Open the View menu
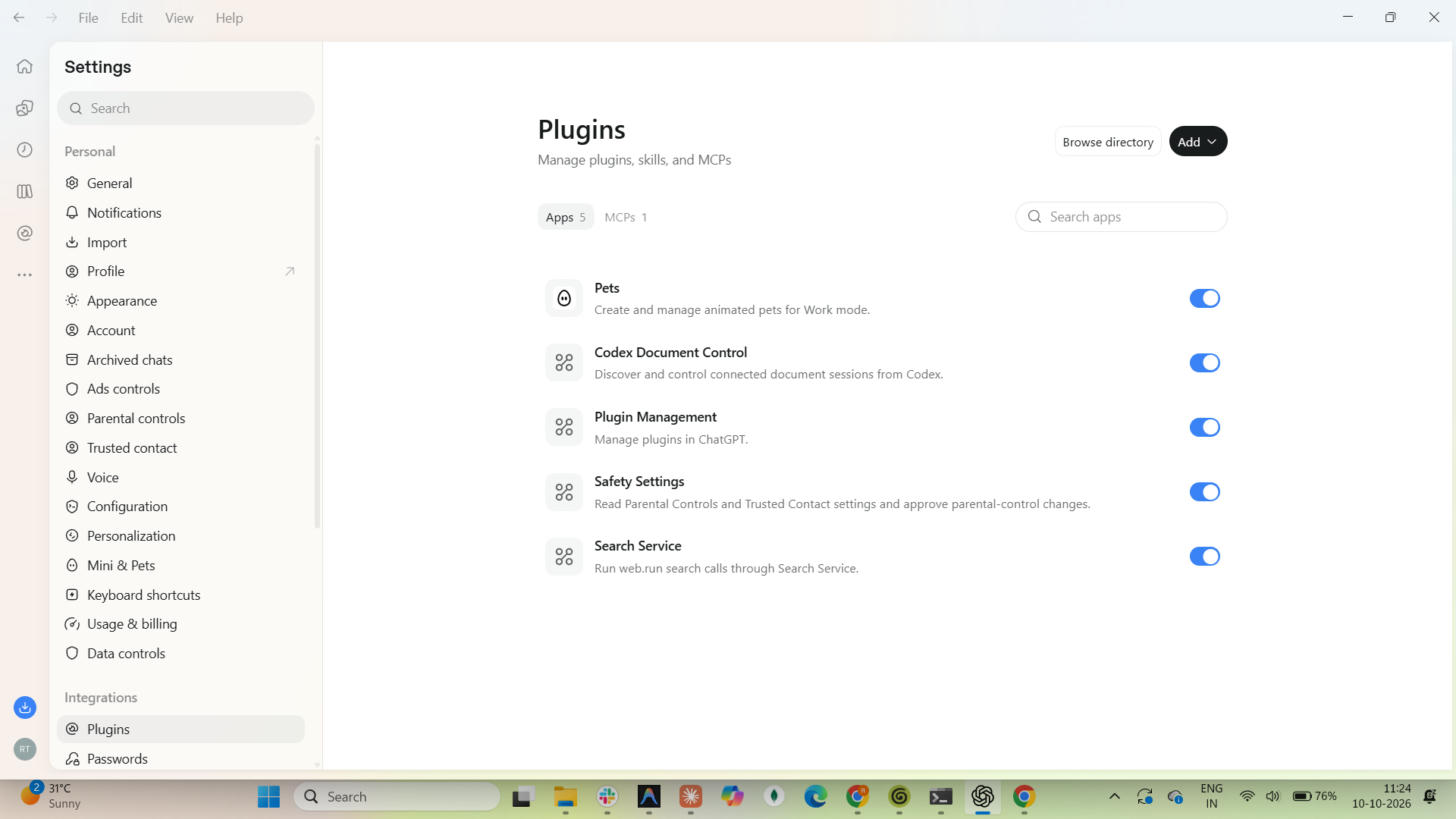The width and height of the screenshot is (1456, 819). tap(179, 18)
